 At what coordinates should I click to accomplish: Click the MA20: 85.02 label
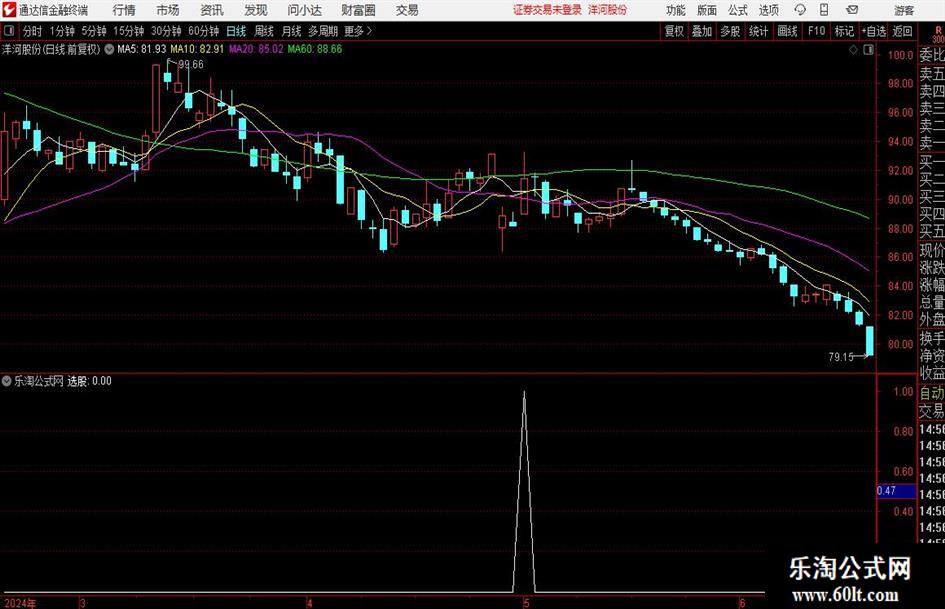tap(256, 49)
